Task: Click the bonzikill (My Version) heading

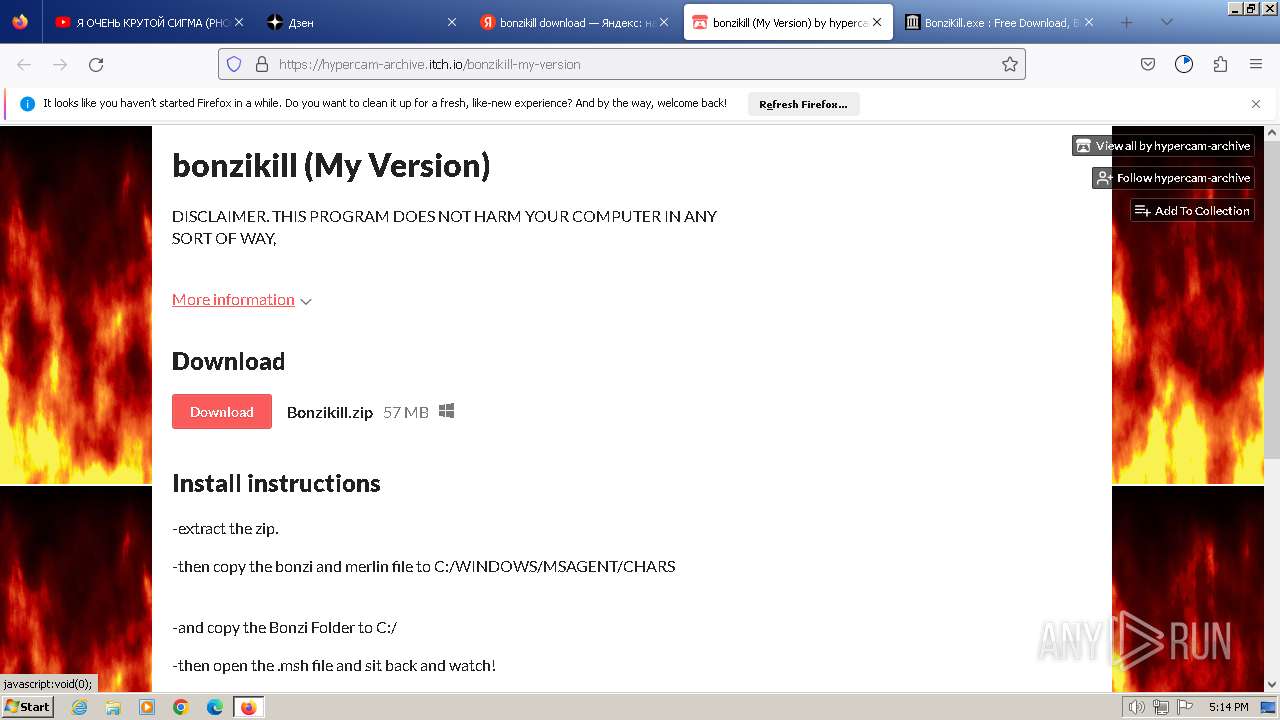Action: 331,165
